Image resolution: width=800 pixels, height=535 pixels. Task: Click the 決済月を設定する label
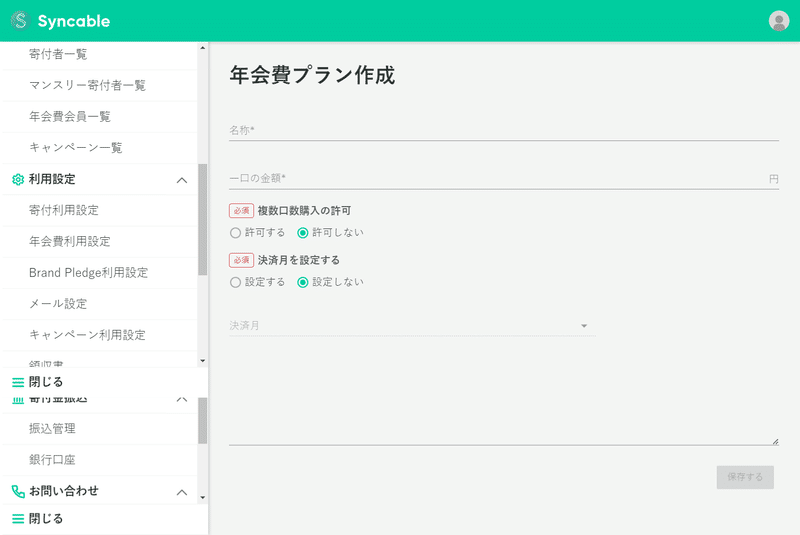tap(298, 260)
